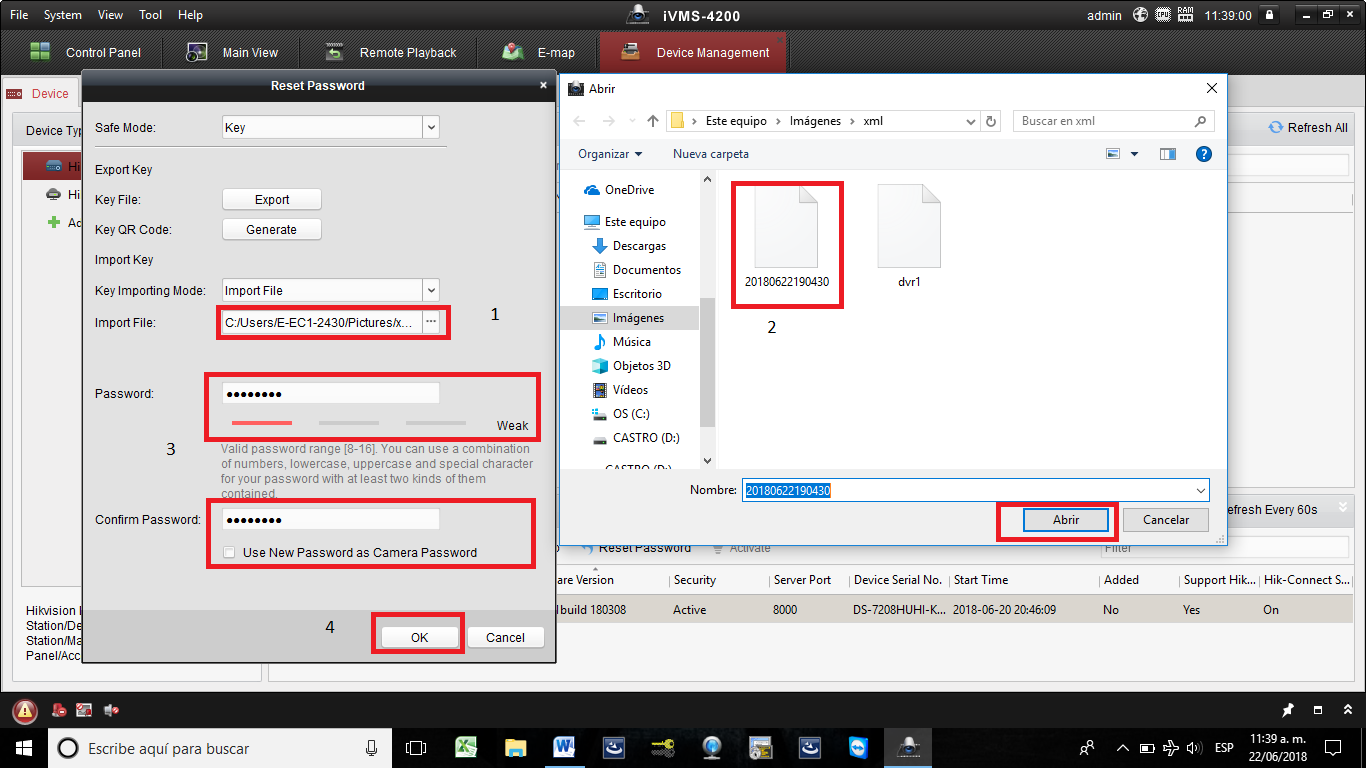The width and height of the screenshot is (1366, 768).
Task: Click the CPU usage indicator icon
Action: tap(1163, 15)
